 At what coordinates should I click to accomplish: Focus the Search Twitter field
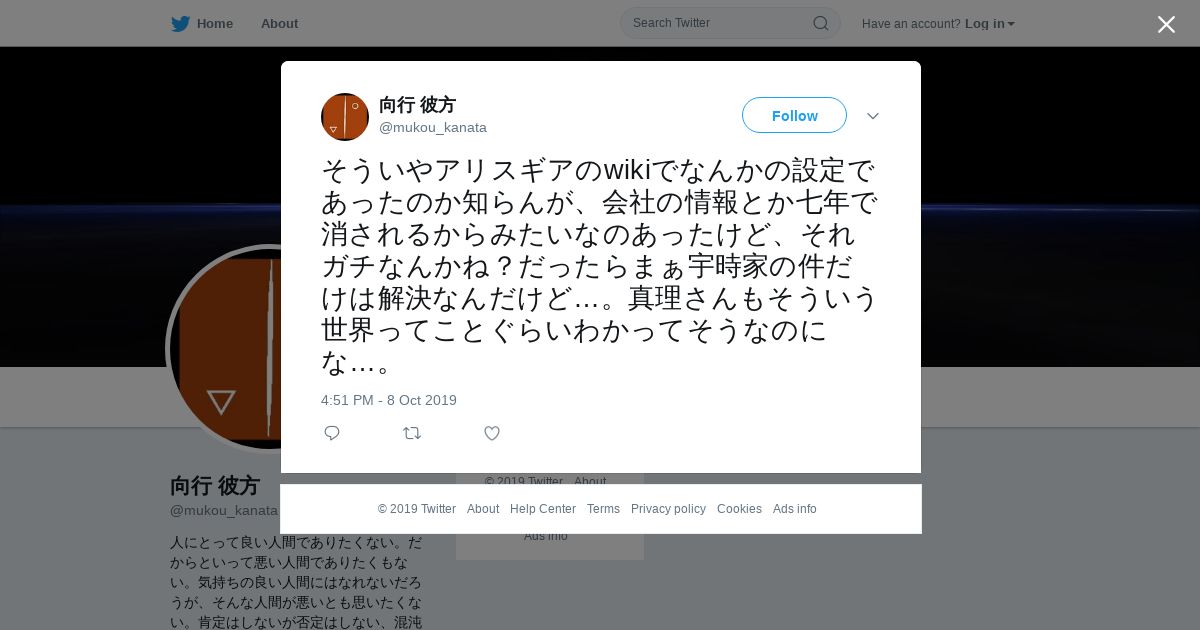pos(720,23)
